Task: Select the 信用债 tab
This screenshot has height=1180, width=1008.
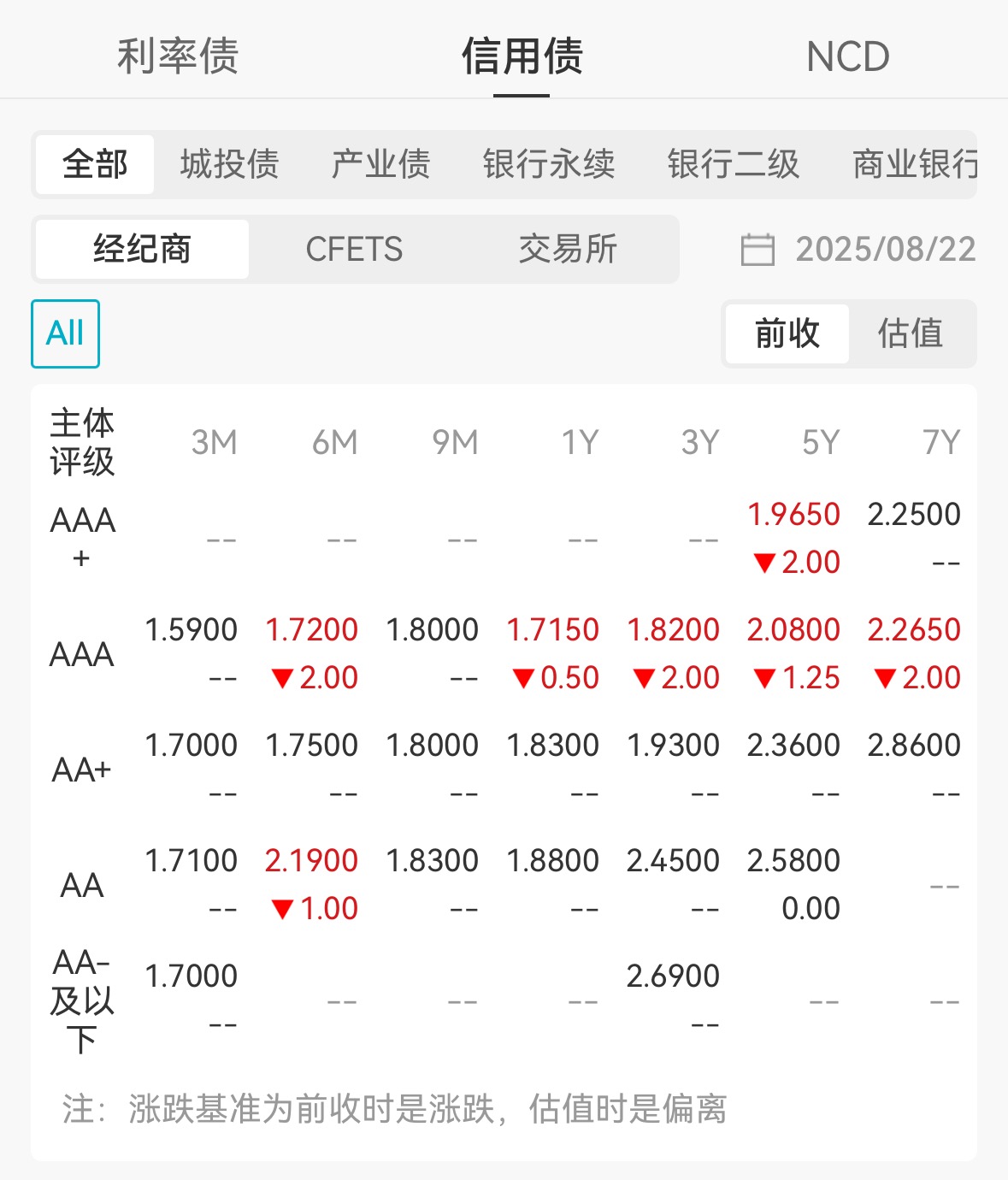Action: point(522,56)
